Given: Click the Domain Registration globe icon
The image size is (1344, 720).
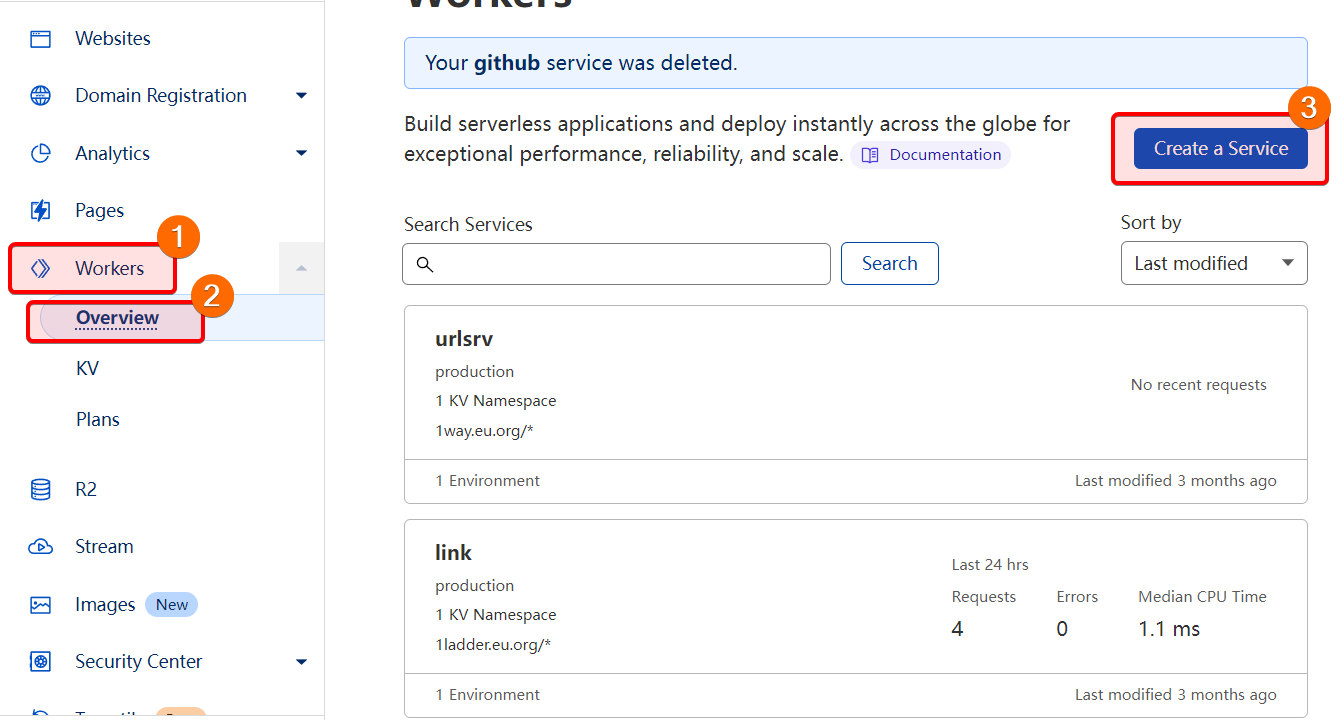Looking at the screenshot, I should point(40,96).
